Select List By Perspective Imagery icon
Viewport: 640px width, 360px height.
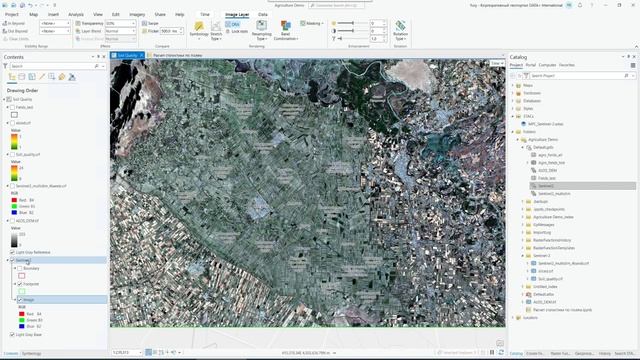72,77
